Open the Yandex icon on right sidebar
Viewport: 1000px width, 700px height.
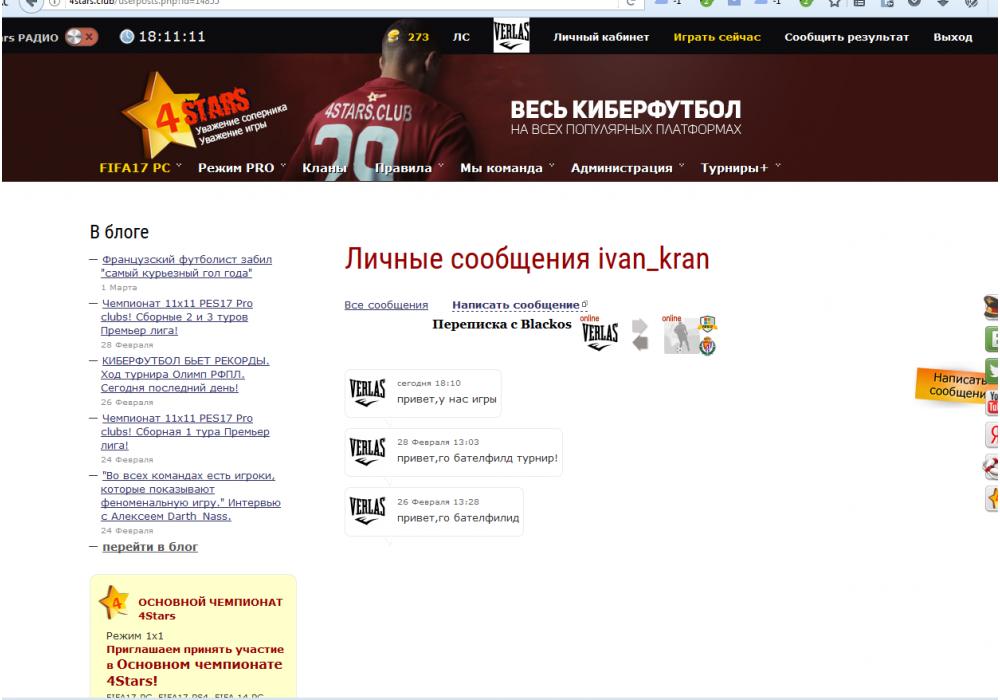[992, 435]
